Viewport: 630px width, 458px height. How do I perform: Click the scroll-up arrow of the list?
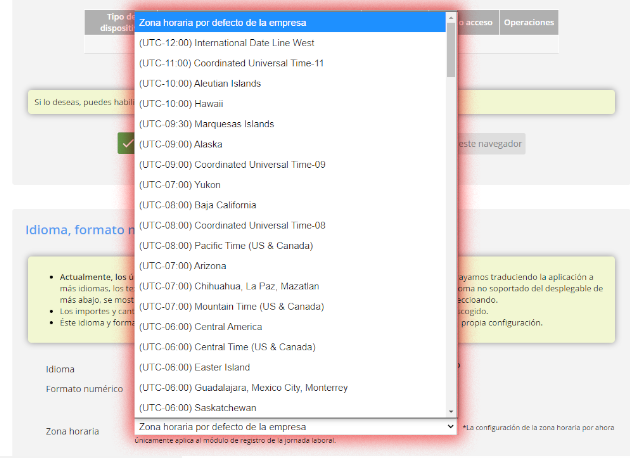(453, 18)
